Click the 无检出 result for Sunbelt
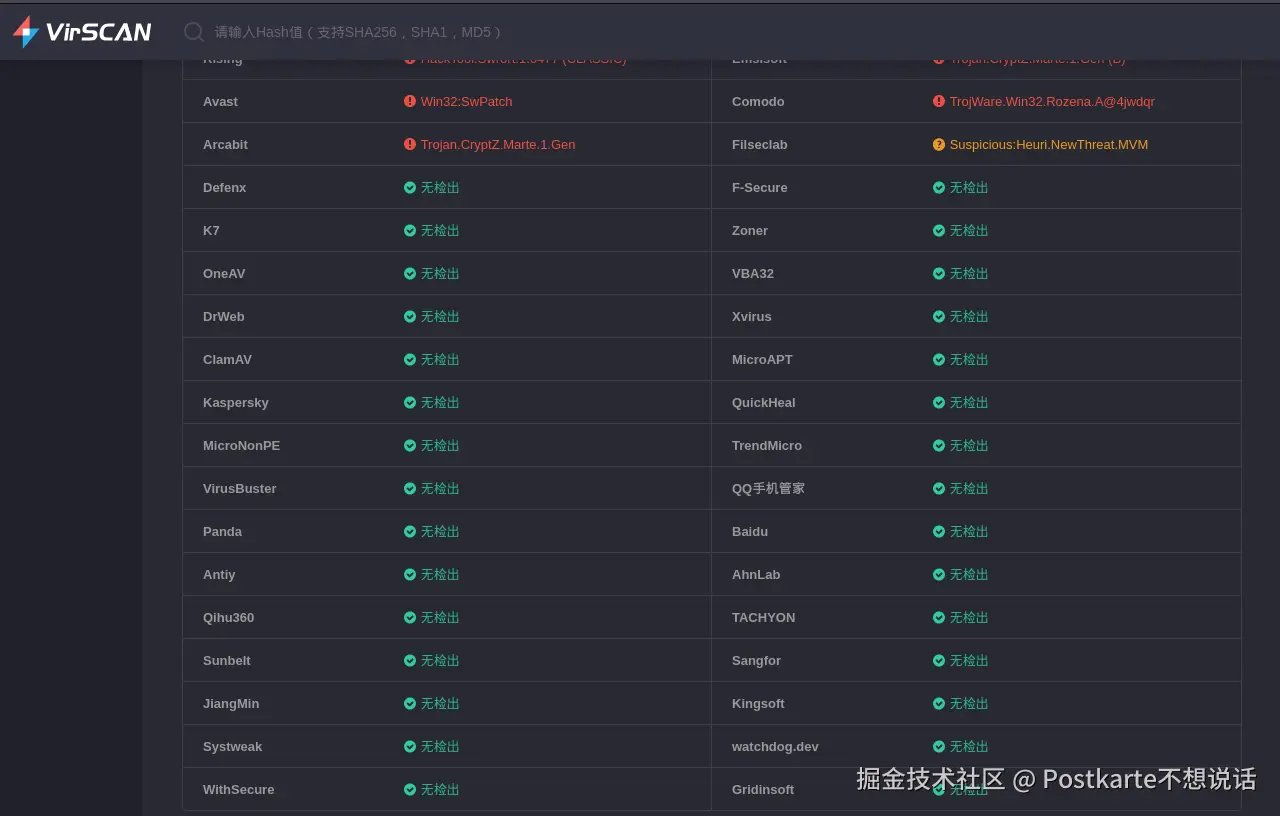 [x=440, y=661]
